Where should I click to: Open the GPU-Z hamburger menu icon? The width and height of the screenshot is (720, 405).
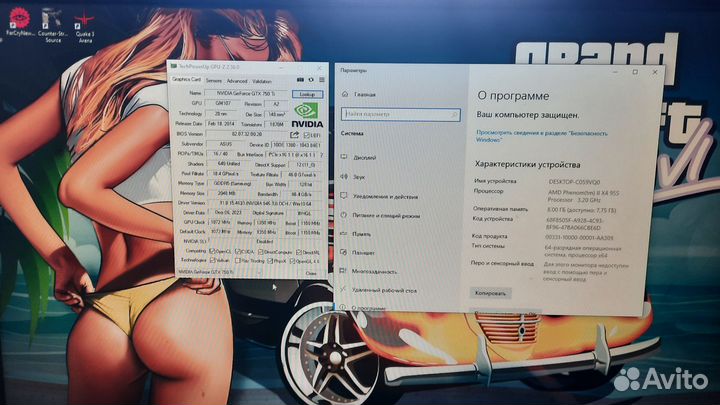(x=321, y=80)
